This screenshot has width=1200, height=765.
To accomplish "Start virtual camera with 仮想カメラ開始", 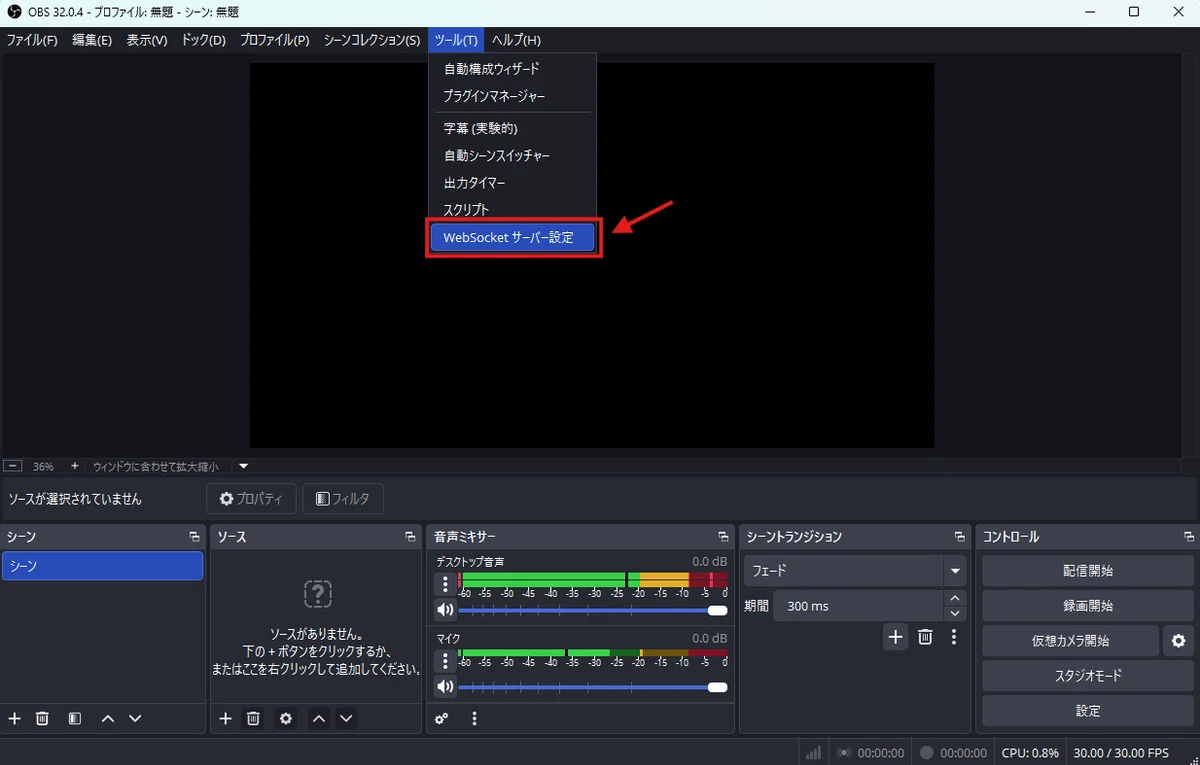I will click(x=1070, y=641).
